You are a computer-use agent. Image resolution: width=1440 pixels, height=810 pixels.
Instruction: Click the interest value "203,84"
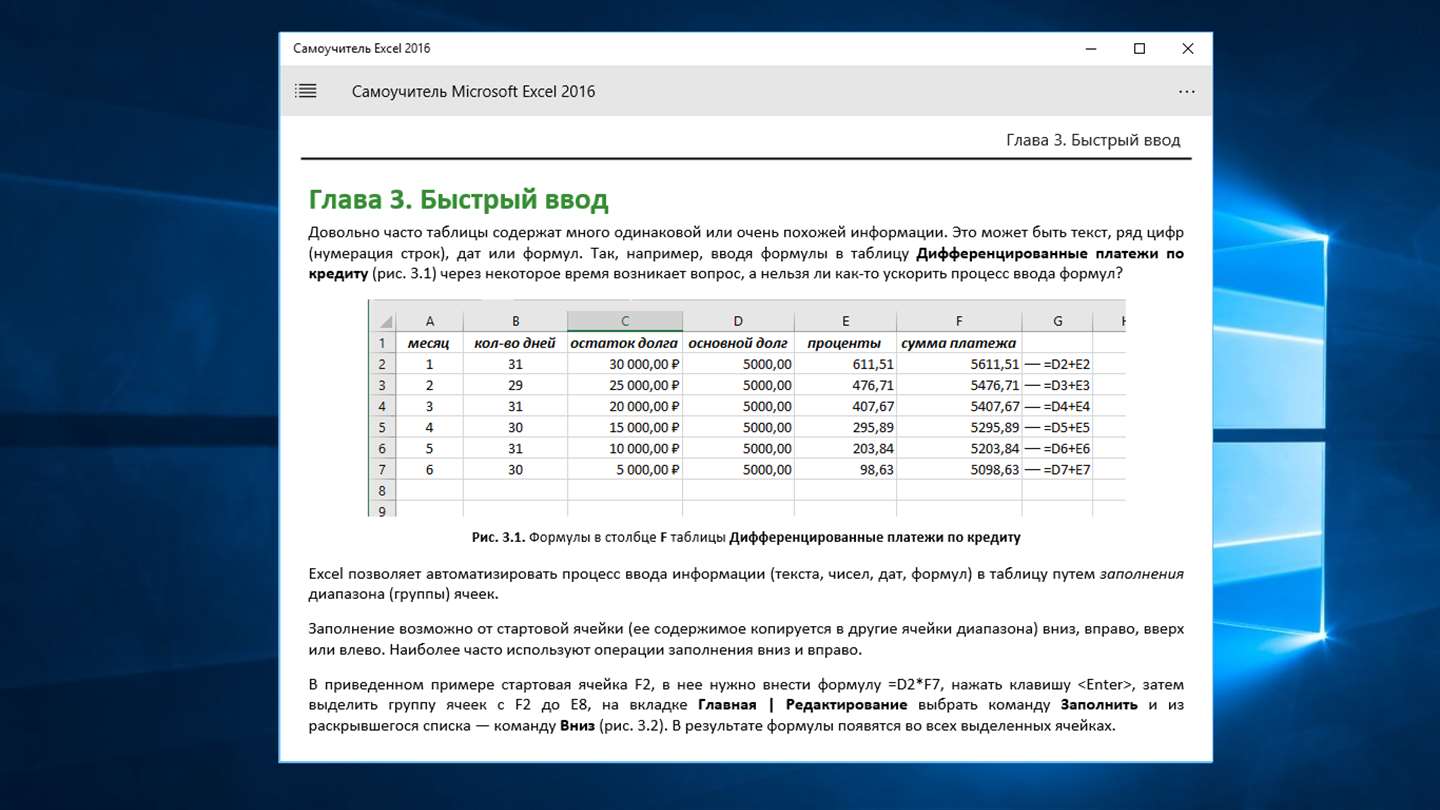873,448
